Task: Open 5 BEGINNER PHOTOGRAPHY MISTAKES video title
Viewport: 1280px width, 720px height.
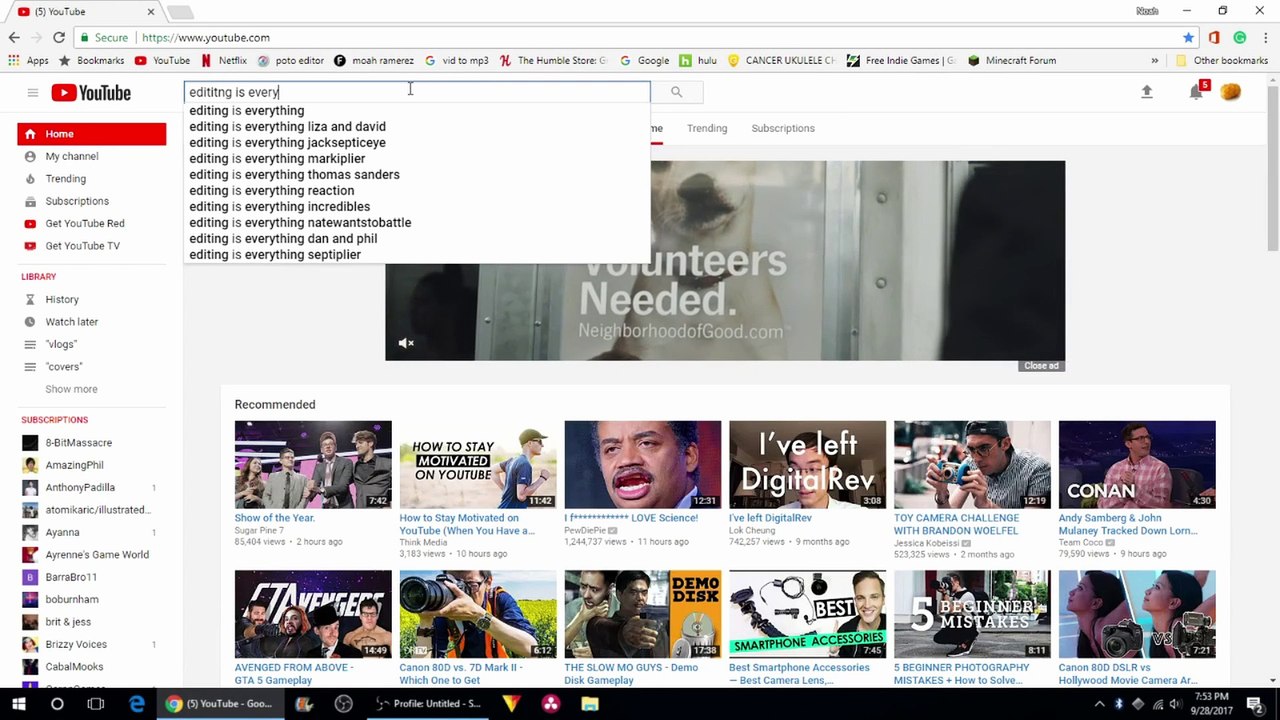Action: click(962, 674)
